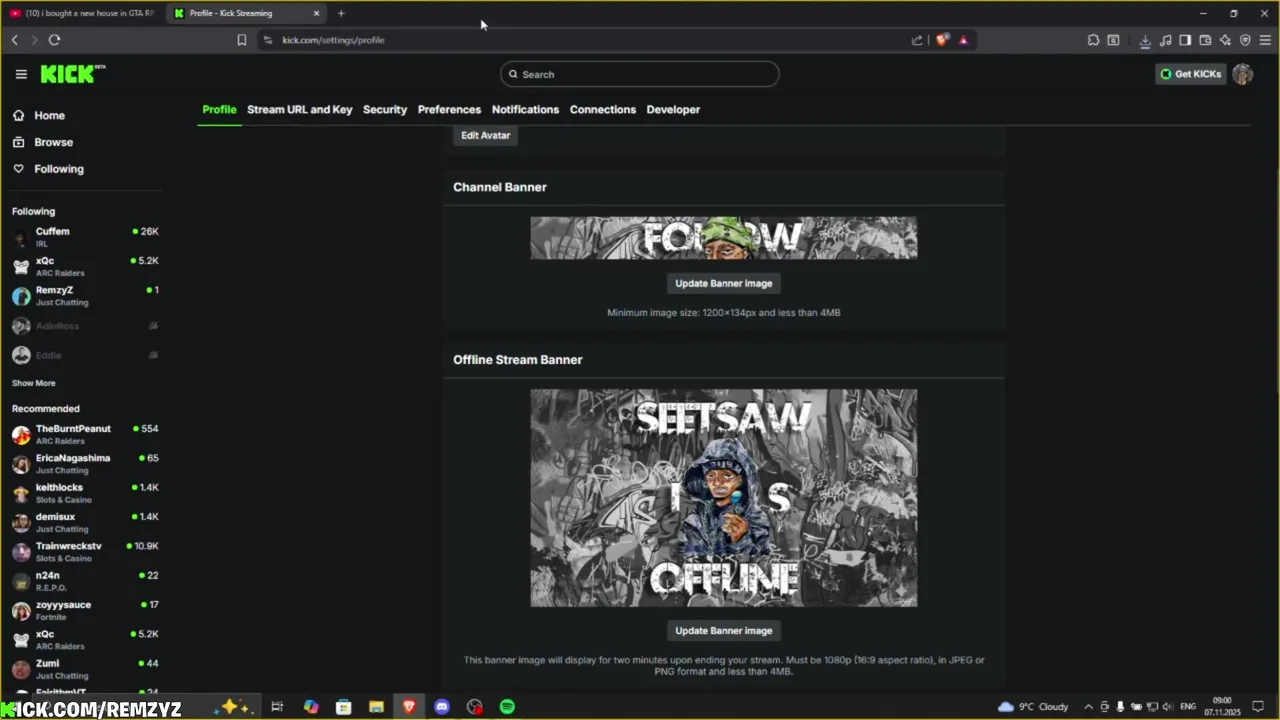Open Trainwreckstv recommended channel
The height and width of the screenshot is (720, 1280).
pyautogui.click(x=85, y=551)
